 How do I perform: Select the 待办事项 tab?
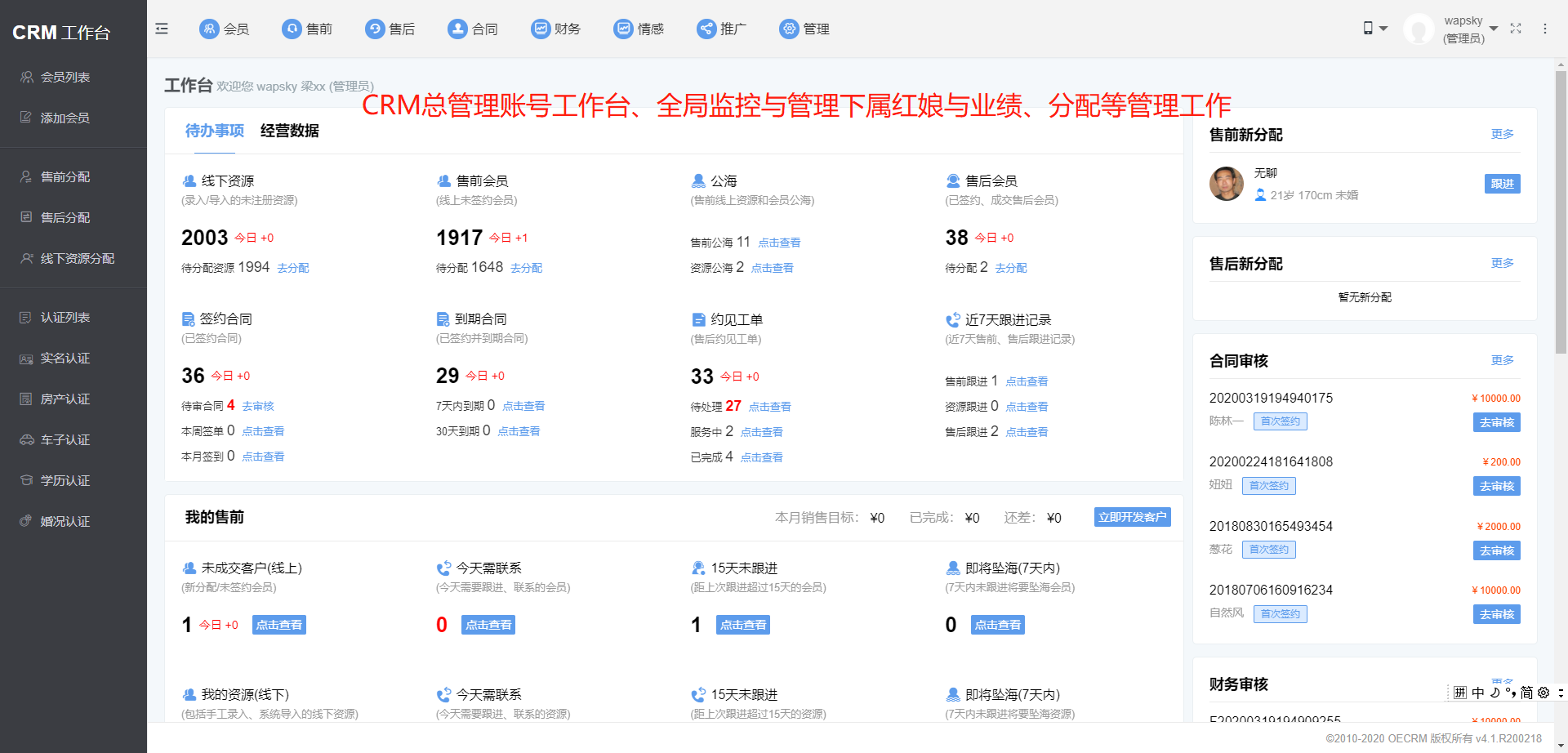(214, 131)
